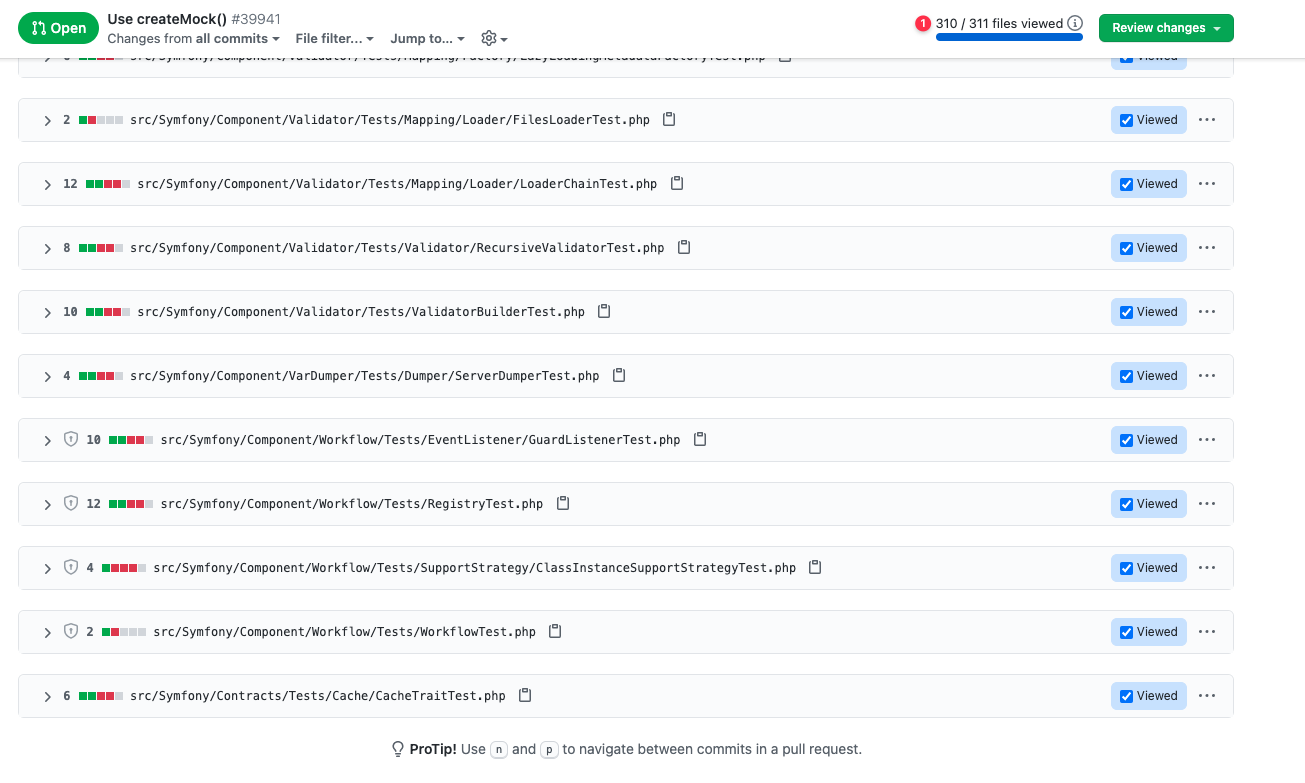The height and width of the screenshot is (783, 1305).
Task: Open ServerDumperTest.php file link
Action: point(364,376)
